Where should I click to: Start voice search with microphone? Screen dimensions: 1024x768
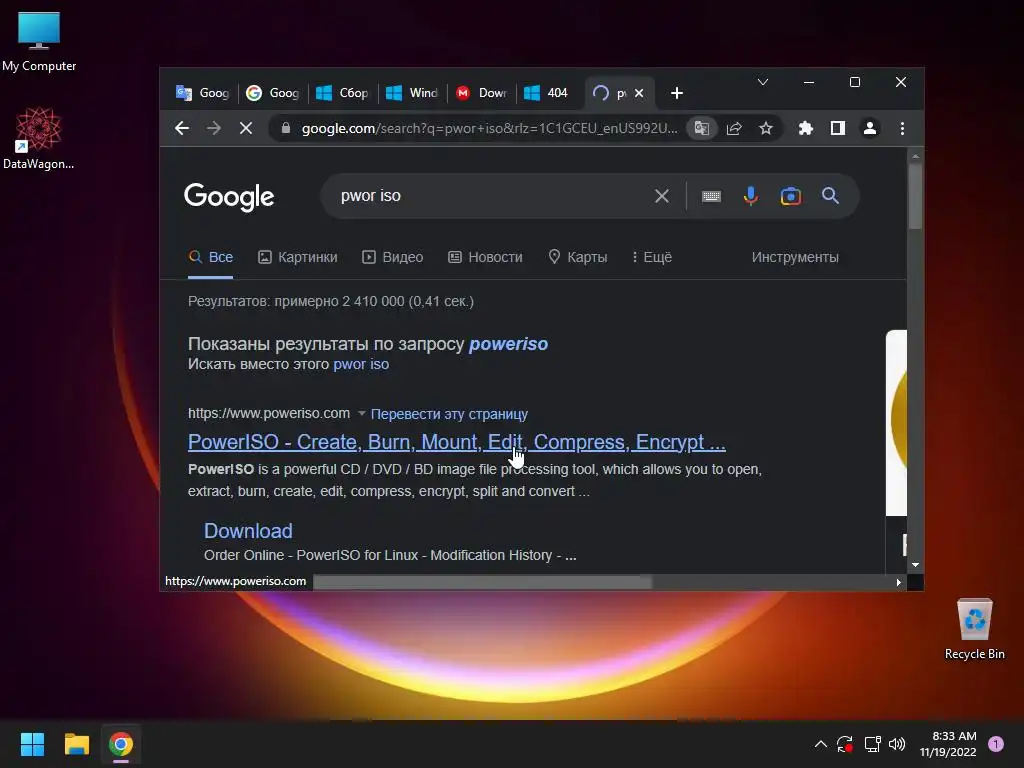(x=751, y=196)
